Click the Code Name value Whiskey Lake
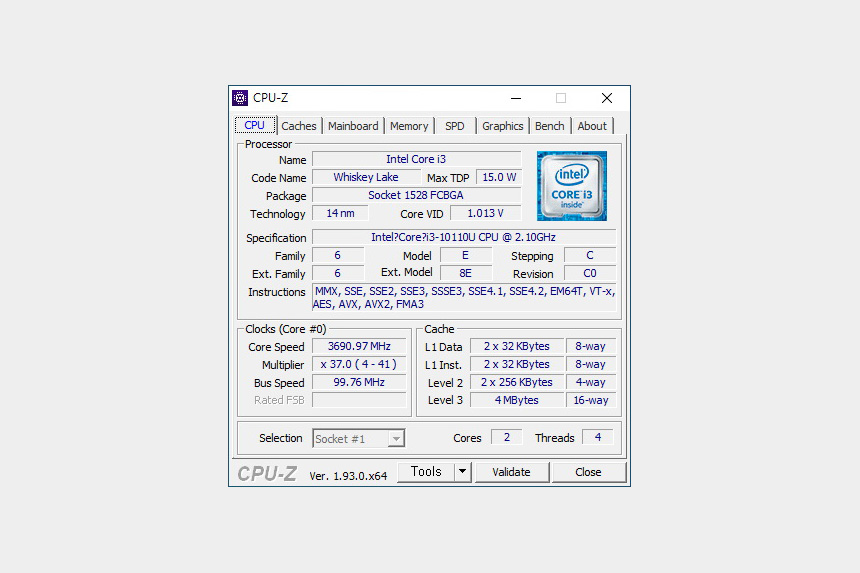This screenshot has height=573, width=860. coord(366,177)
